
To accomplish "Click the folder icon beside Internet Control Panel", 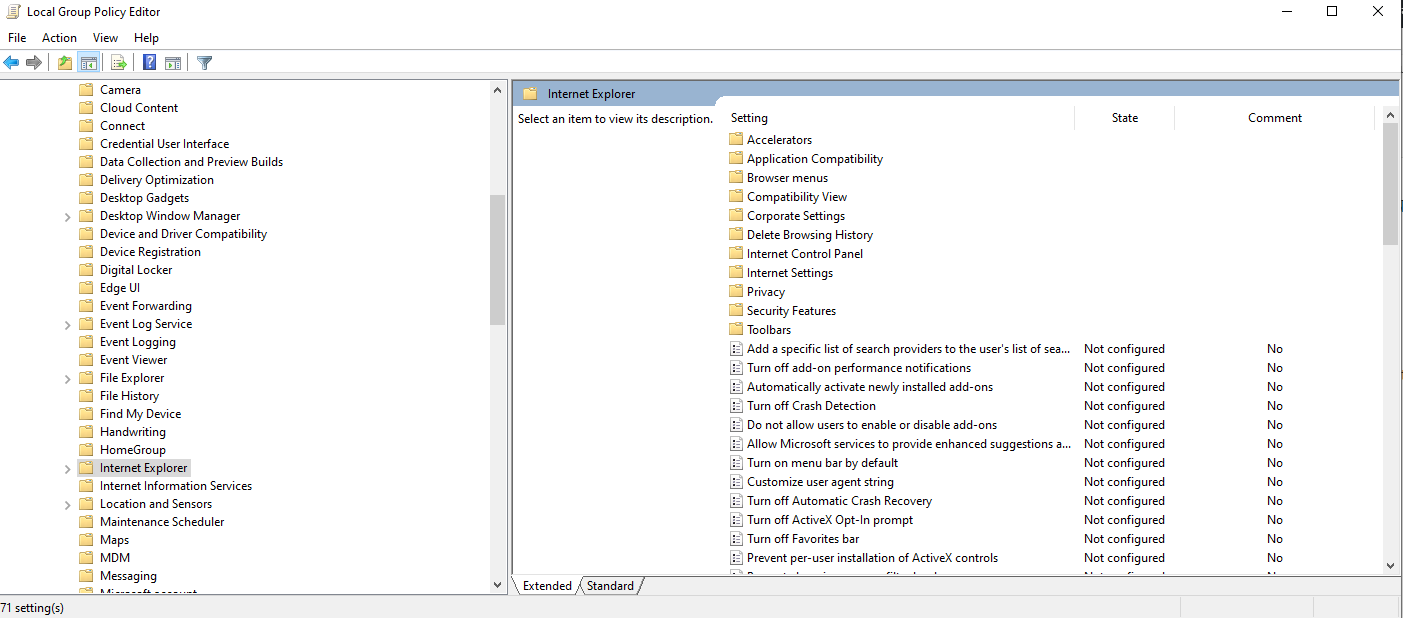I will 736,254.
